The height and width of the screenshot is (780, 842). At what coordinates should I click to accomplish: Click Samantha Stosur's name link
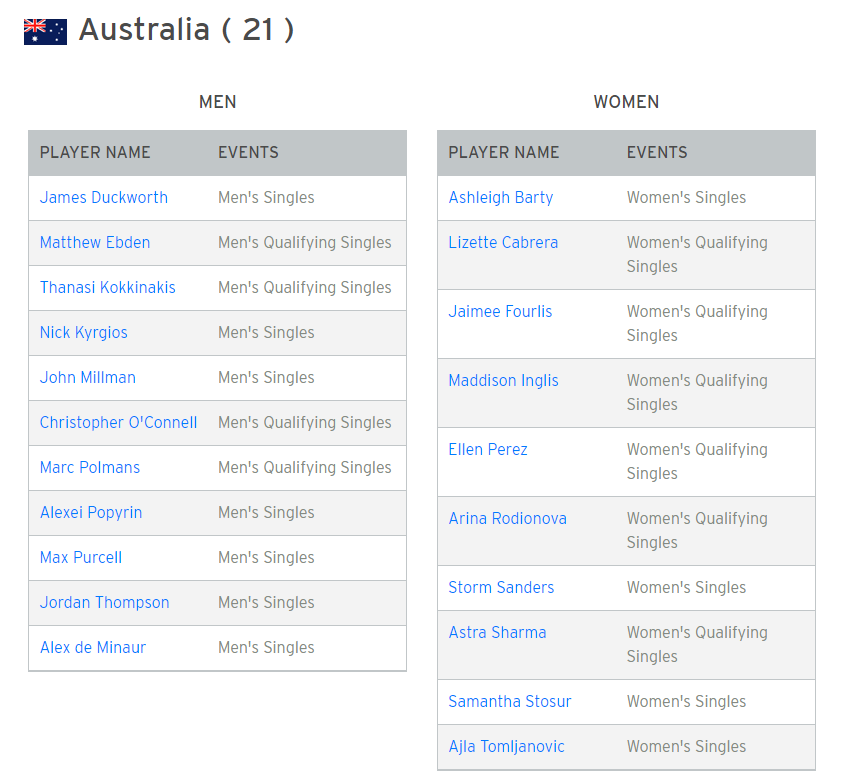click(x=510, y=702)
